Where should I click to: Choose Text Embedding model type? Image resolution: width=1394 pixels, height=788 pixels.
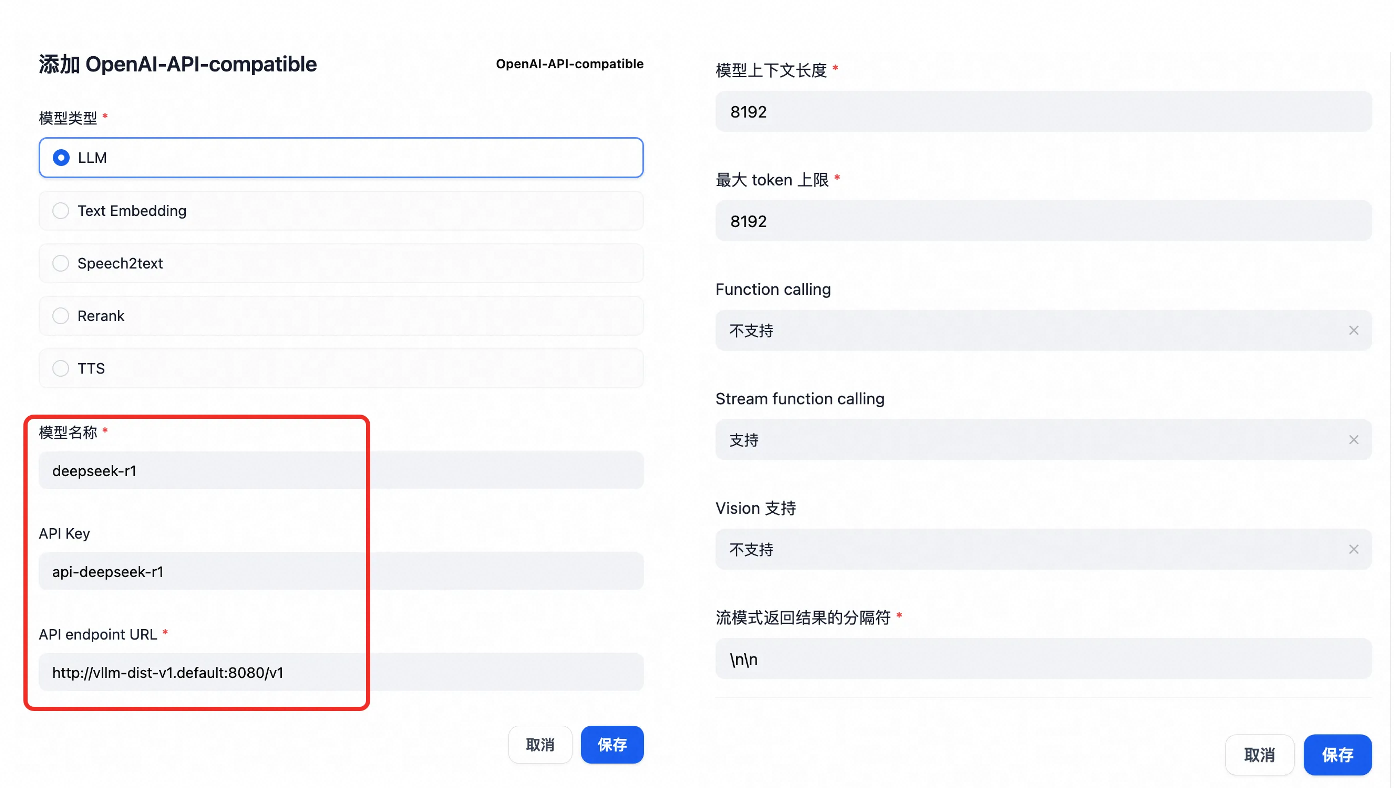coord(341,211)
